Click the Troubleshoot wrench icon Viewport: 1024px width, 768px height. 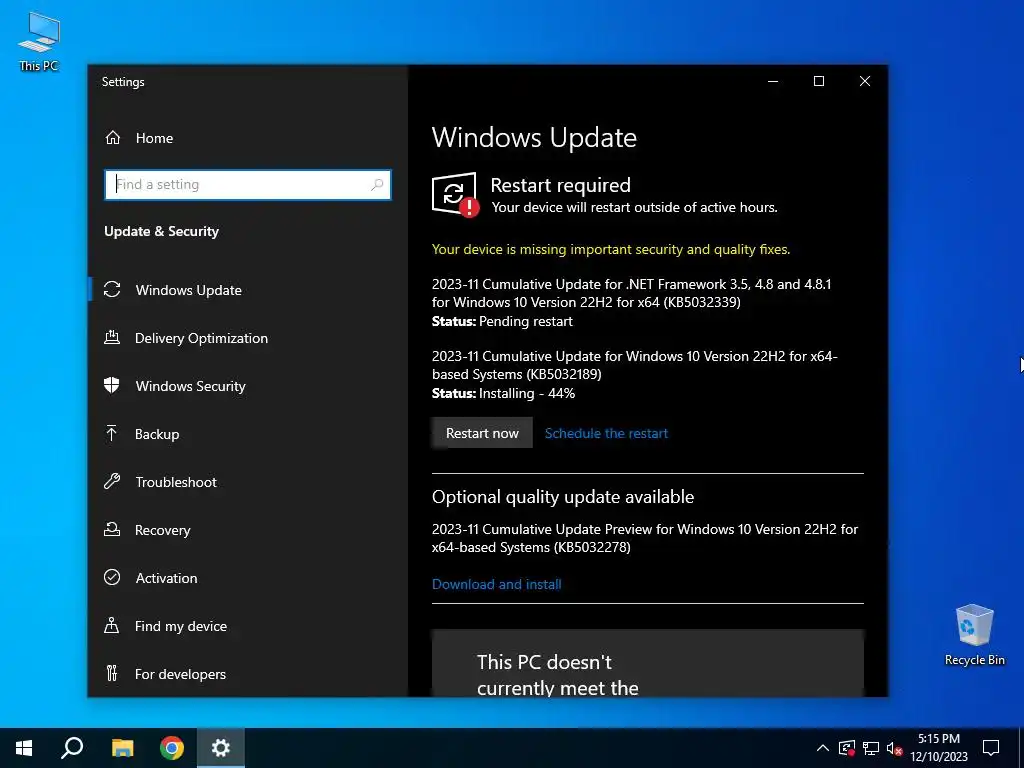click(x=112, y=481)
